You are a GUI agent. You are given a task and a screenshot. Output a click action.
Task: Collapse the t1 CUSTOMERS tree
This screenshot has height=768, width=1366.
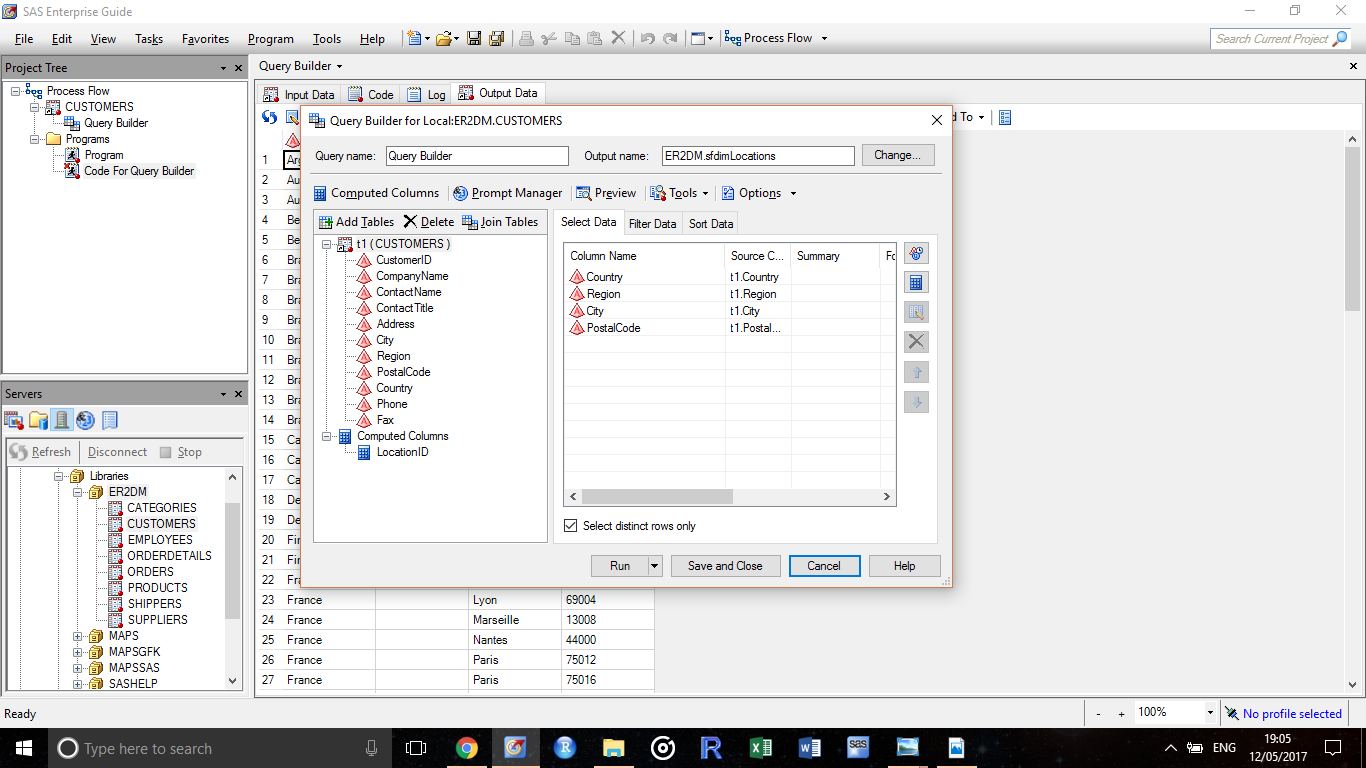[327, 243]
